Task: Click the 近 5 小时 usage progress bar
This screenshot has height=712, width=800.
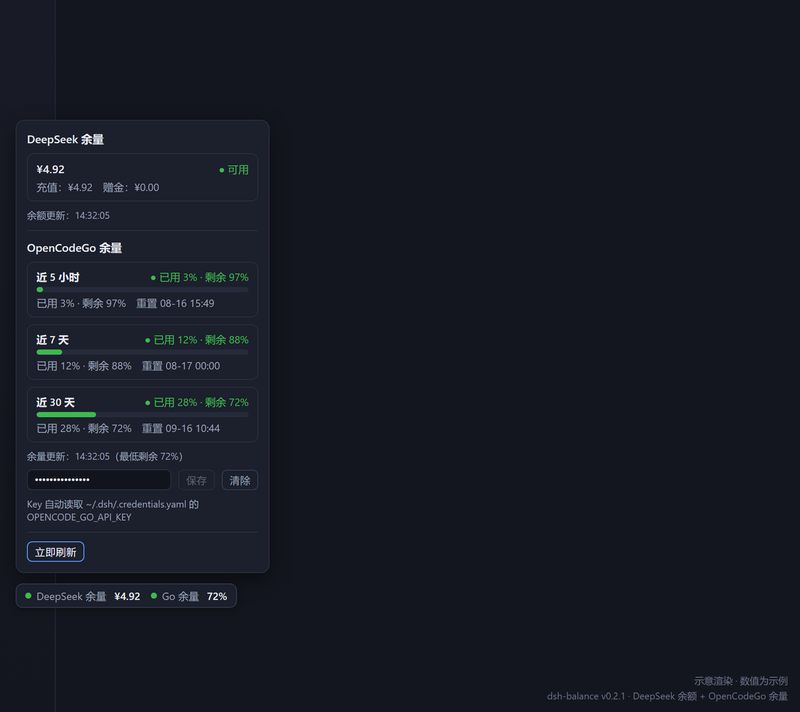Action: coord(142,290)
